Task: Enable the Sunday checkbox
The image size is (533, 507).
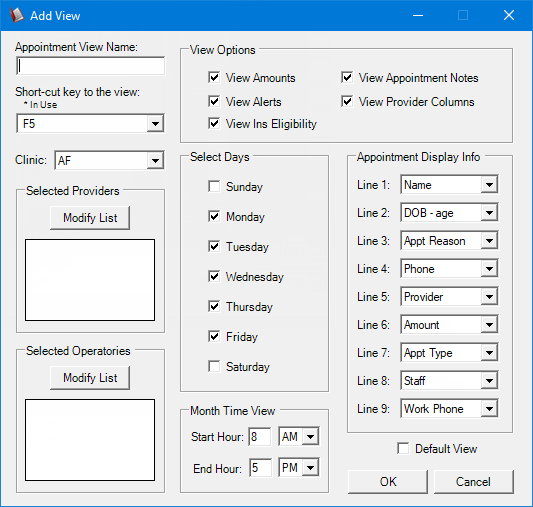Action: tap(214, 186)
